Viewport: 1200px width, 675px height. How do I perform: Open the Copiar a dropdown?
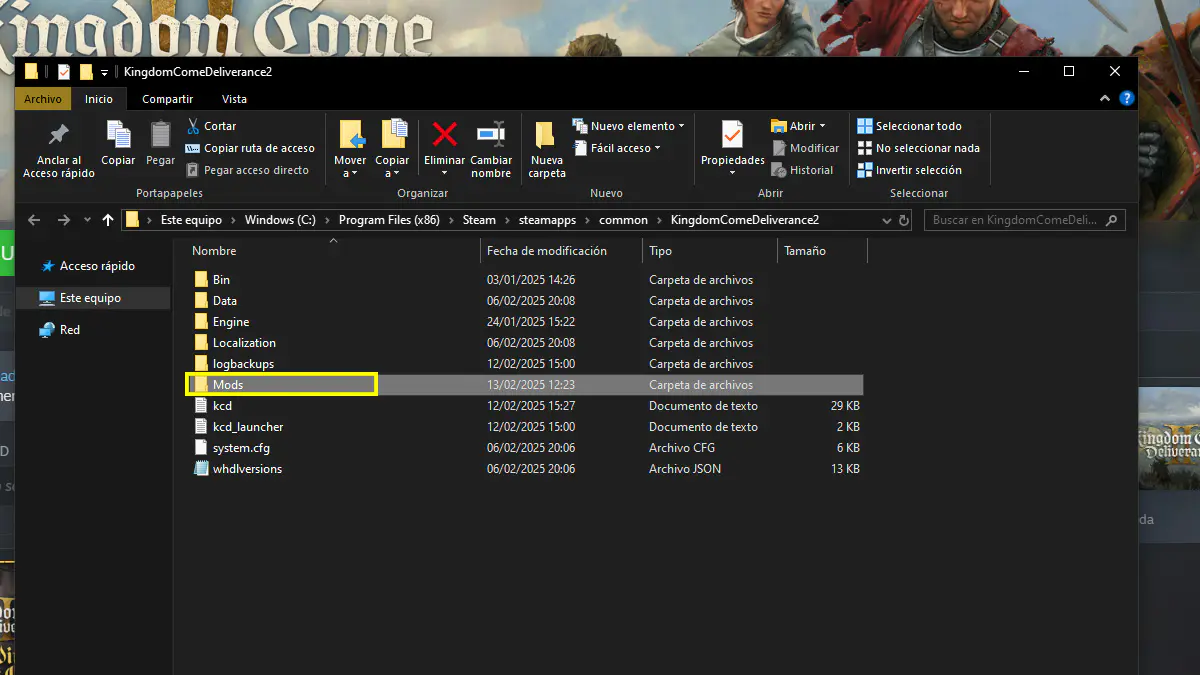click(392, 167)
